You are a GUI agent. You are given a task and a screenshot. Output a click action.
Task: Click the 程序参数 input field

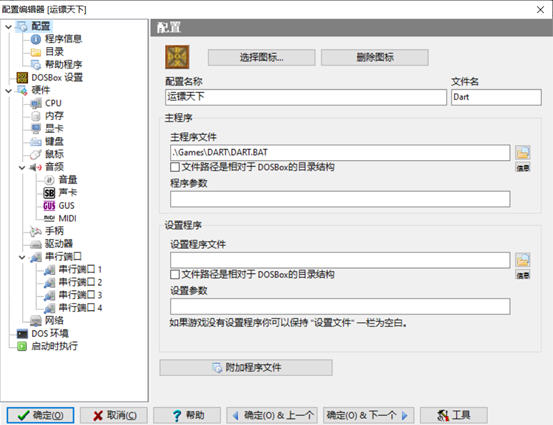(x=340, y=199)
